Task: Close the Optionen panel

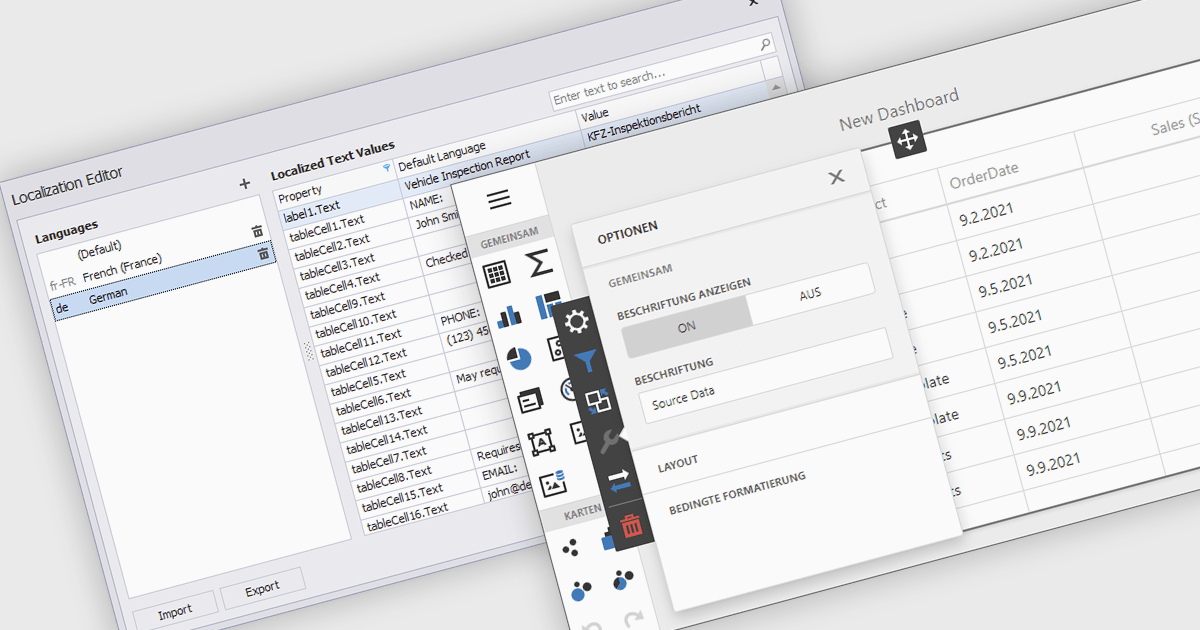Action: [x=836, y=177]
